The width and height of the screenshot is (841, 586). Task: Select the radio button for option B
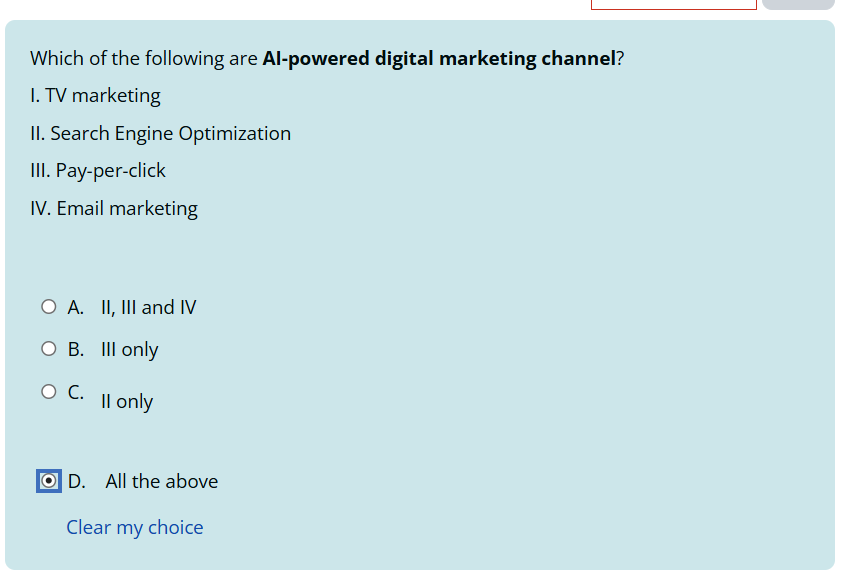pyautogui.click(x=49, y=350)
